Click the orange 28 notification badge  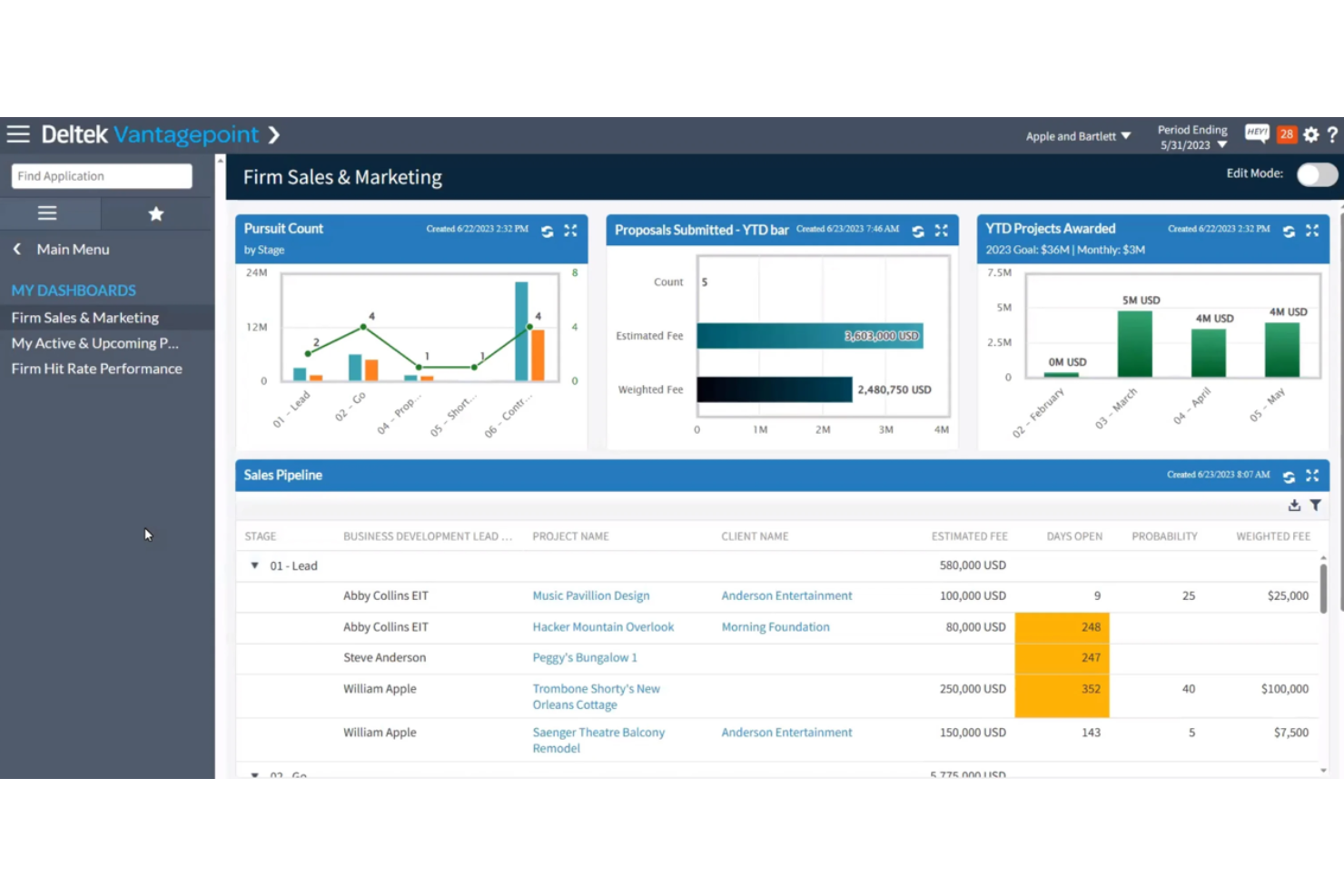pos(1287,134)
